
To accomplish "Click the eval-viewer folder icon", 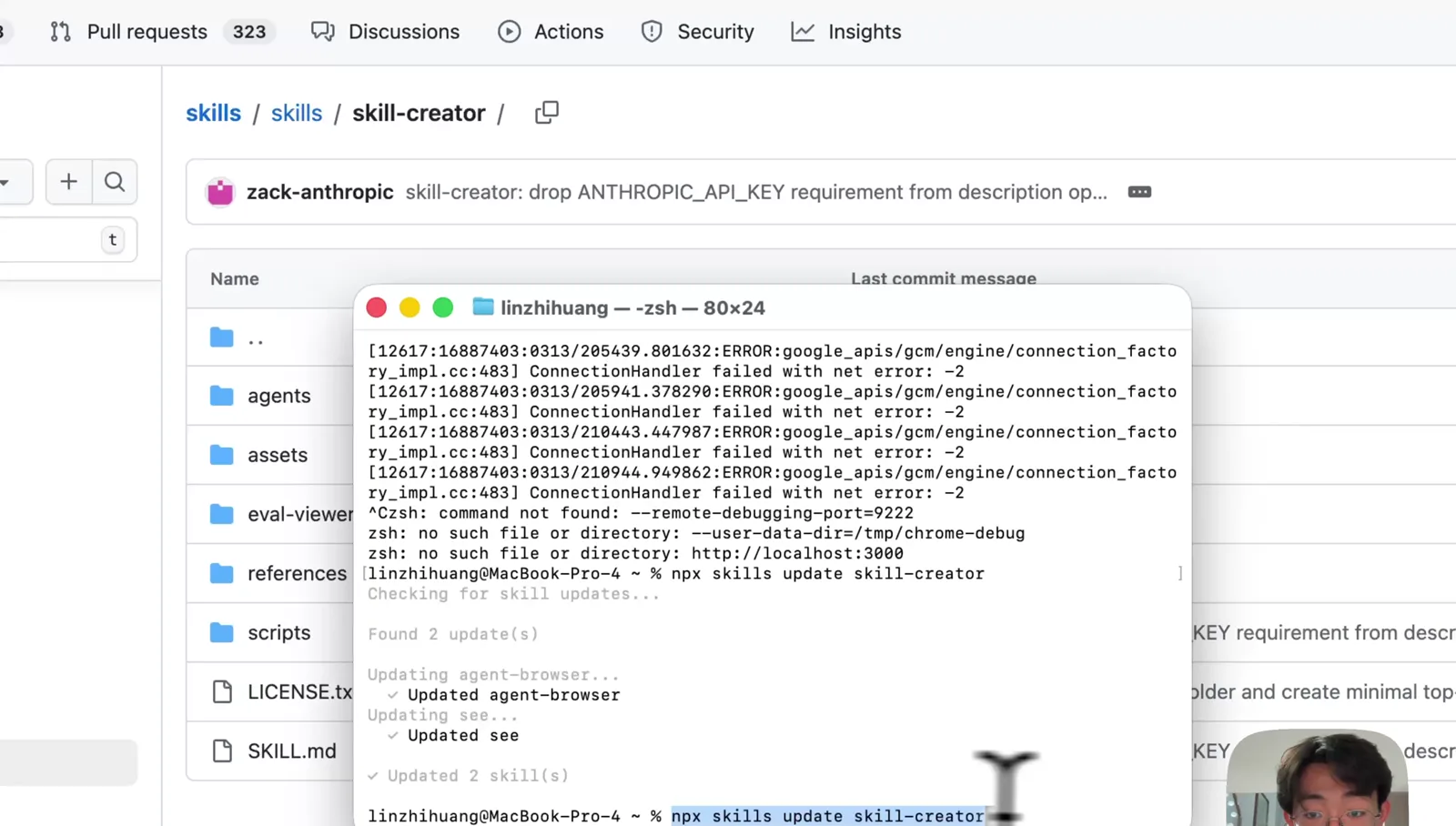I will [222, 514].
